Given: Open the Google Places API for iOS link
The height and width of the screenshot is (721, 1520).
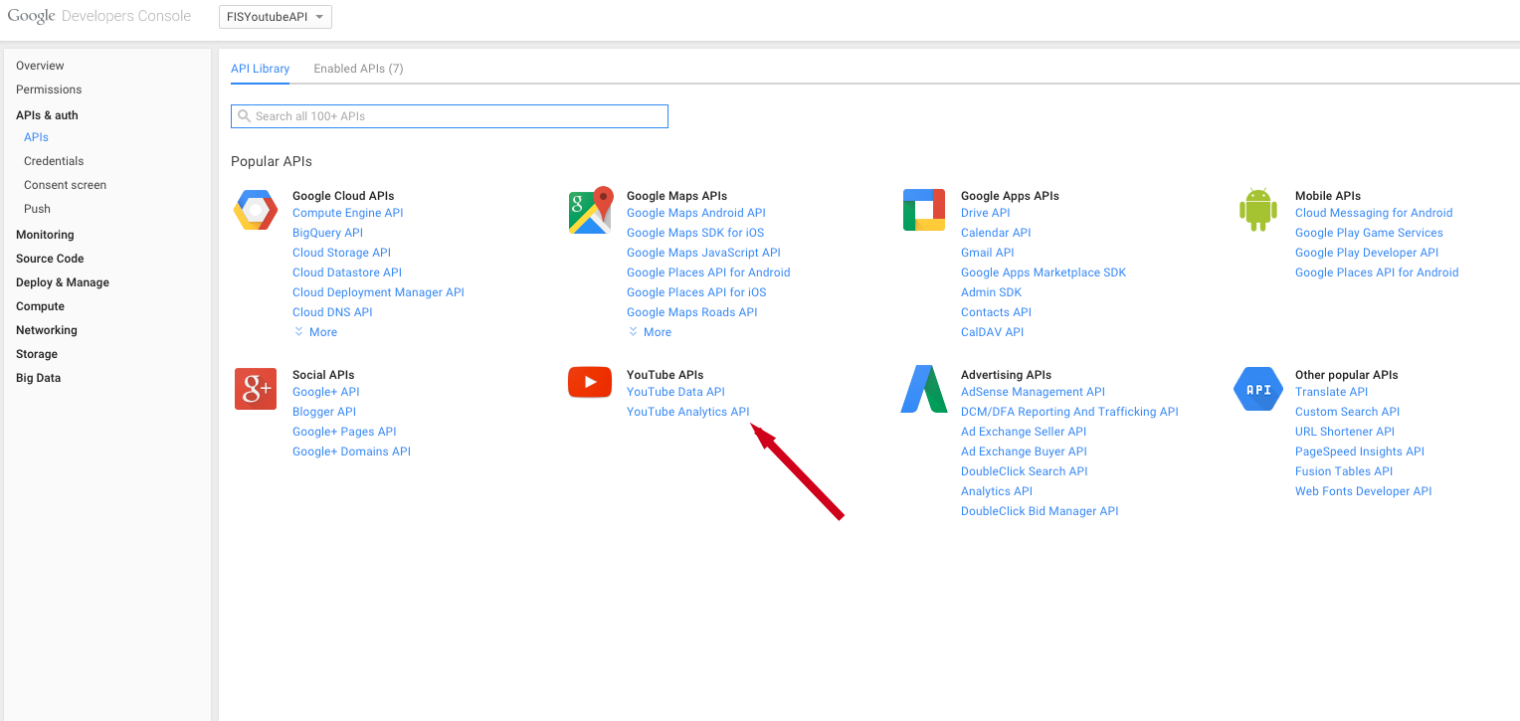Looking at the screenshot, I should click(697, 293).
